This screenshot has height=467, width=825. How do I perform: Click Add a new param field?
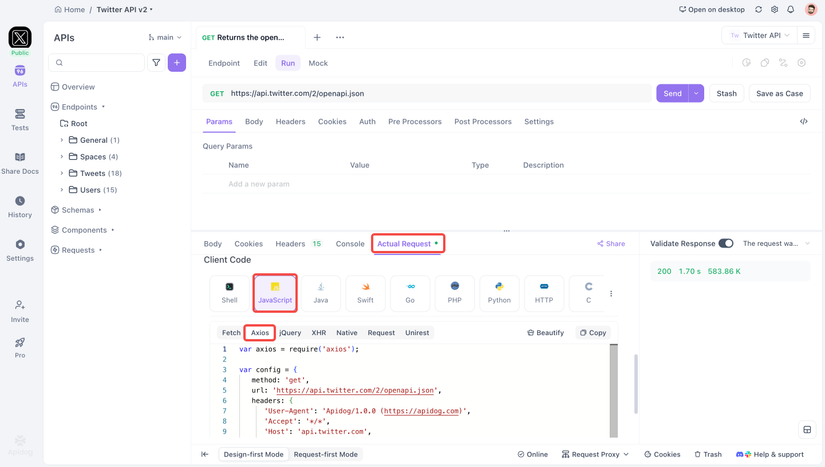coord(259,184)
